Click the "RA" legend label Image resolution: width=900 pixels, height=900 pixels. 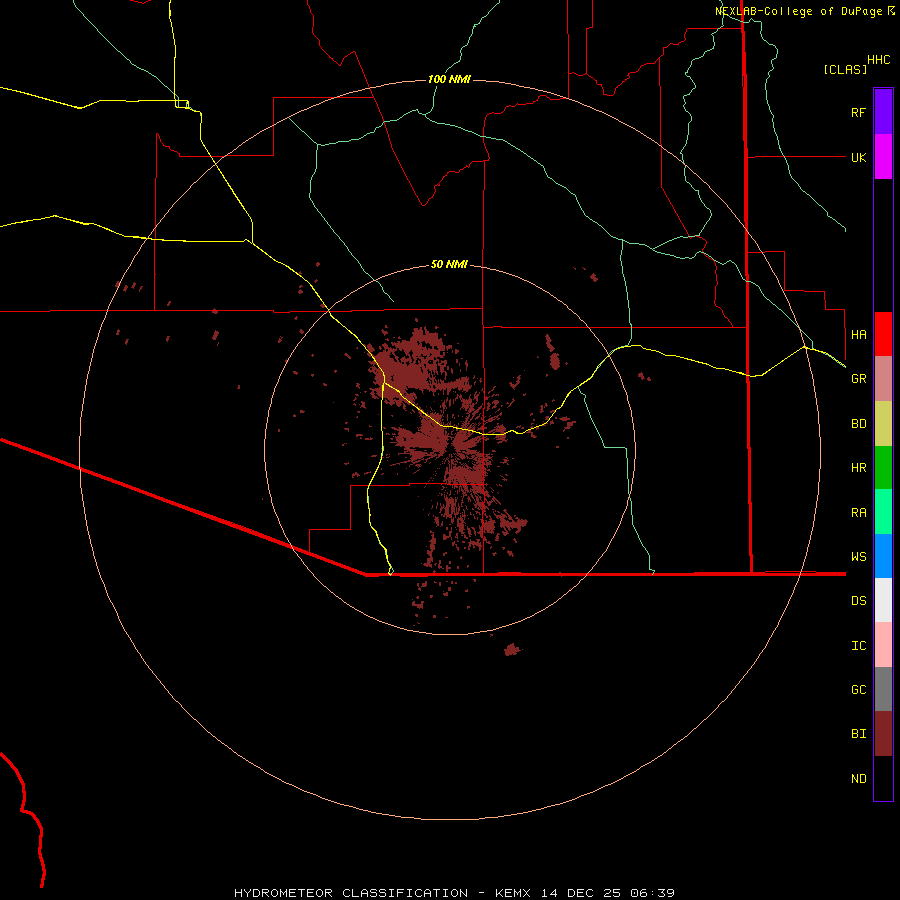click(858, 513)
